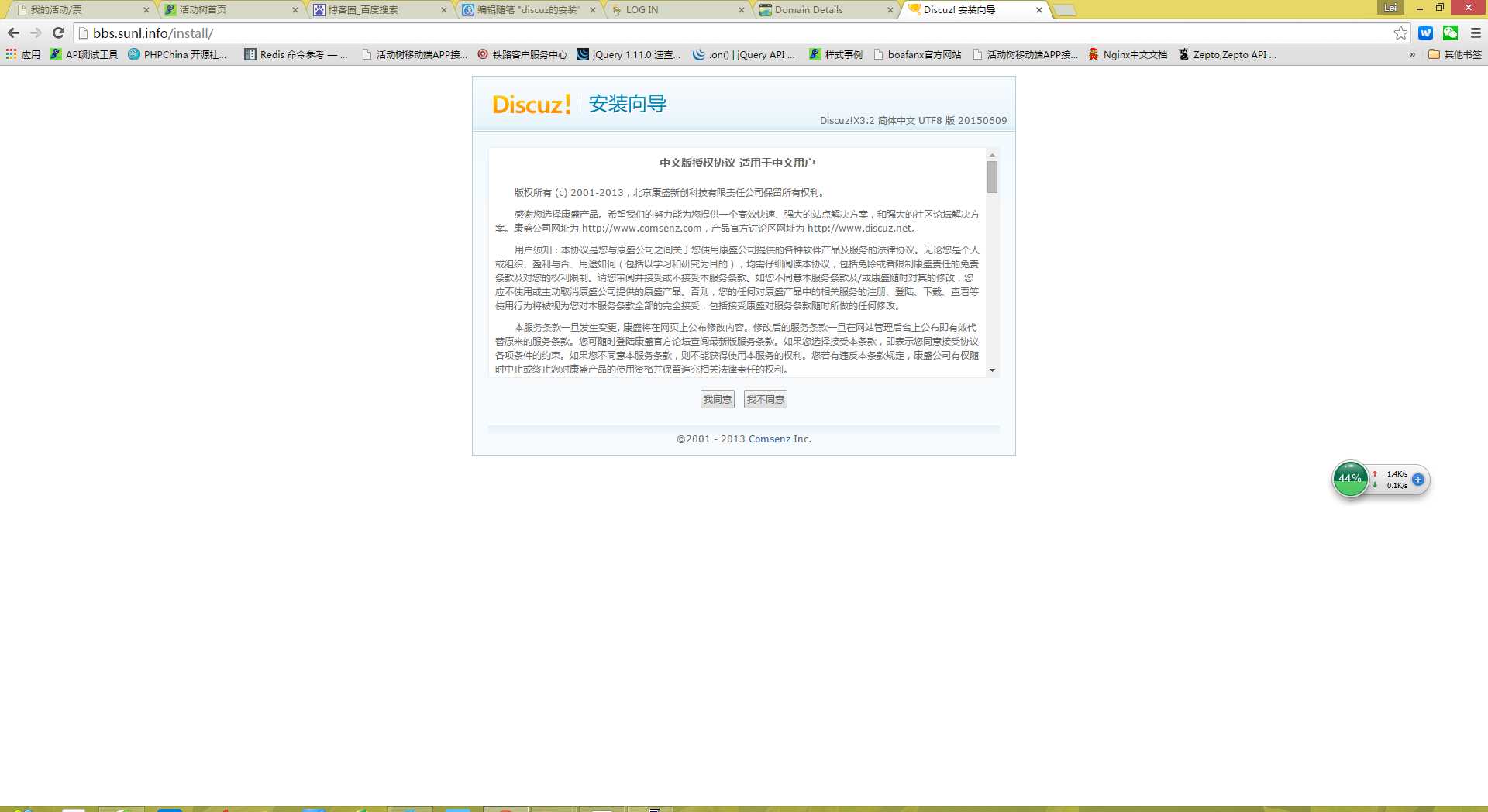Open the jQuery 1.11.0 速查 bookmark
The width and height of the screenshot is (1488, 812).
tap(629, 54)
